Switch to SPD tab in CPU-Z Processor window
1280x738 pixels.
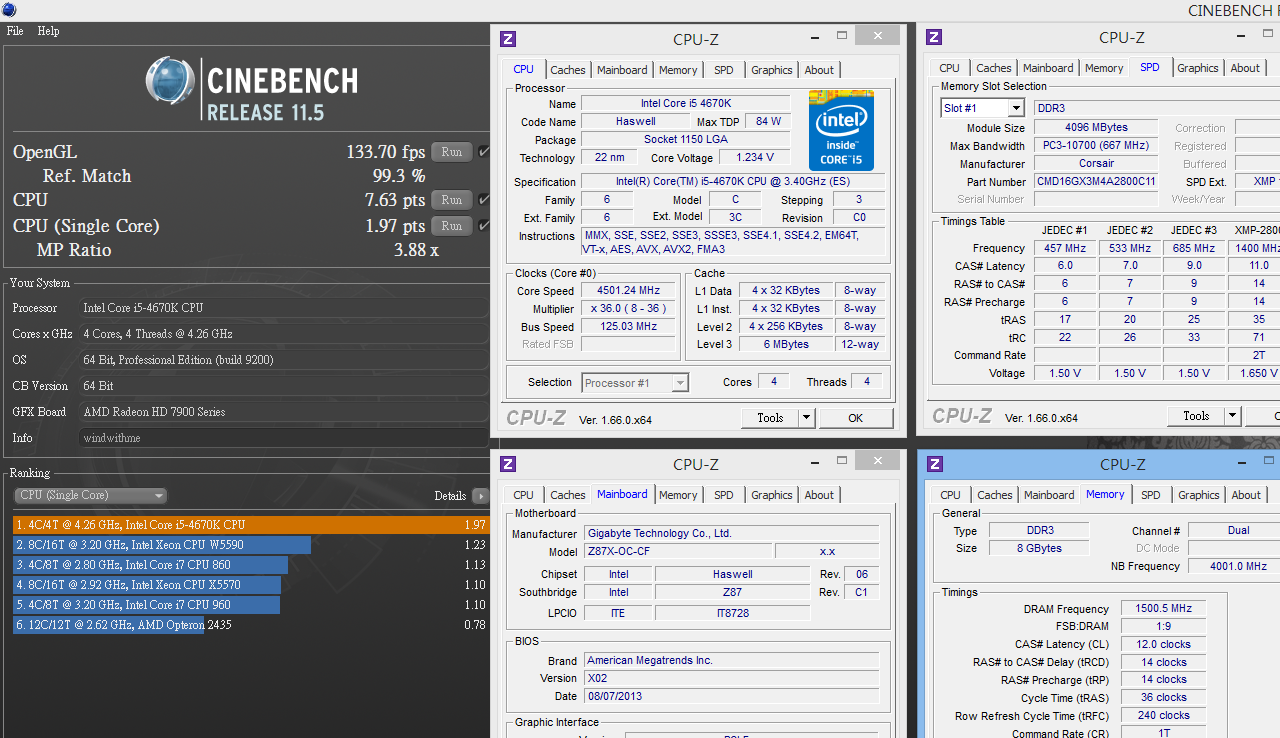[x=723, y=70]
